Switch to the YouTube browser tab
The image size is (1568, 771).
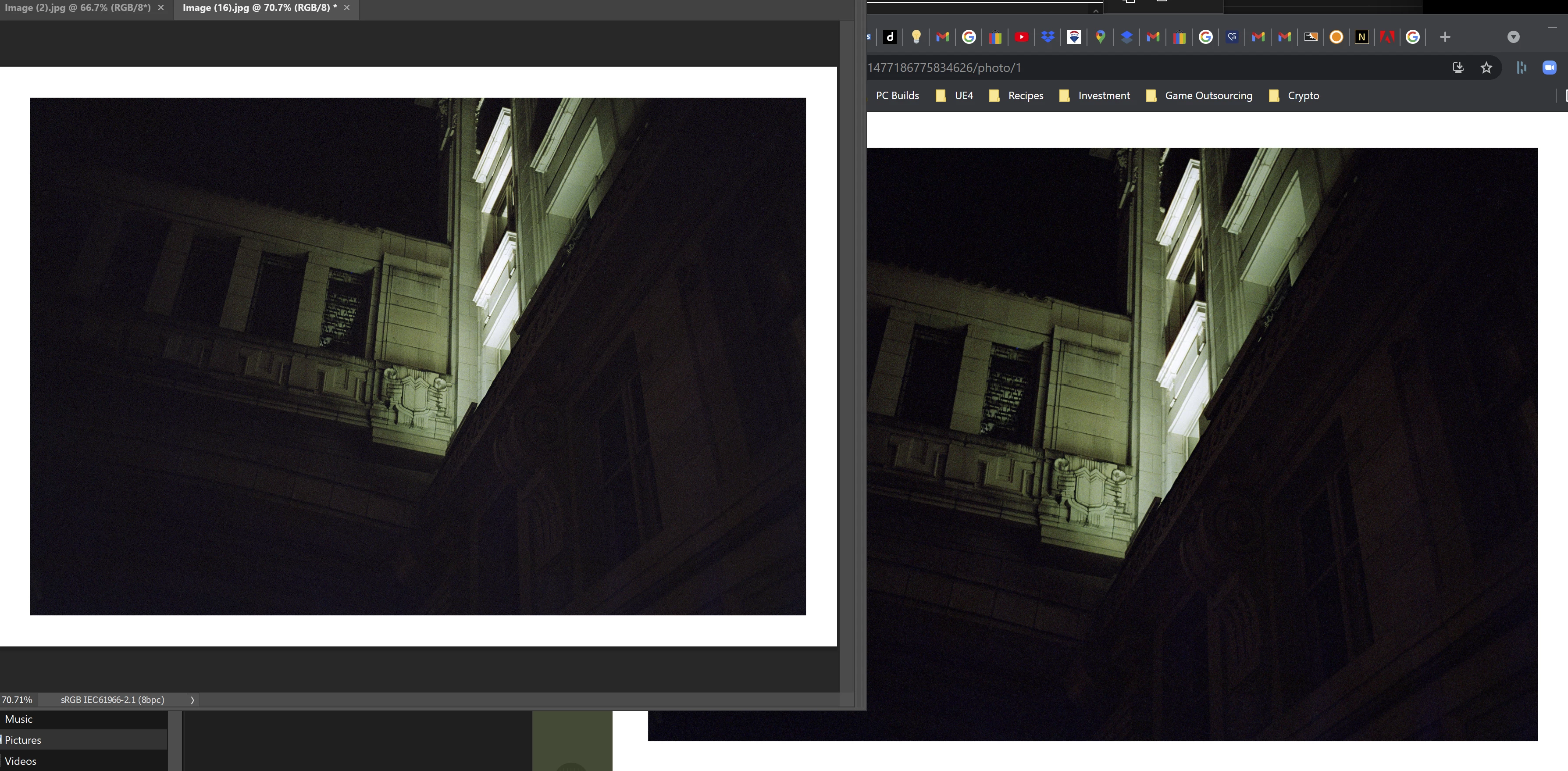pyautogui.click(x=1021, y=37)
